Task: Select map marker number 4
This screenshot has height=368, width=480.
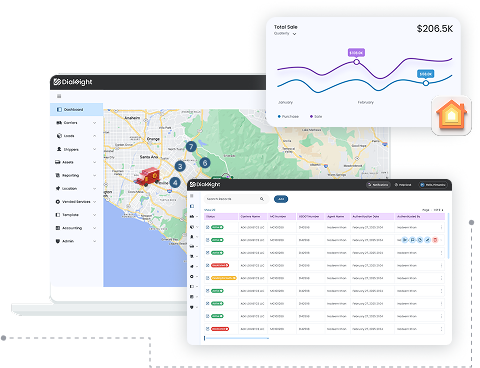Action: (x=175, y=182)
